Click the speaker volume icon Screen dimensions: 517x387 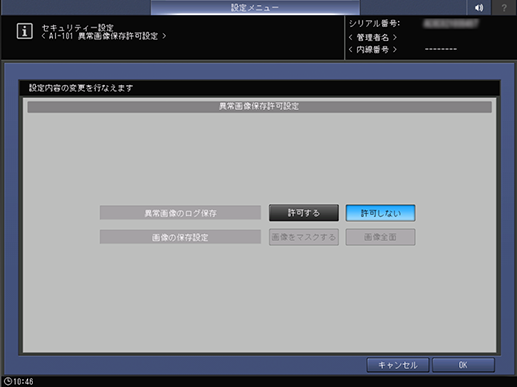tap(479, 7)
